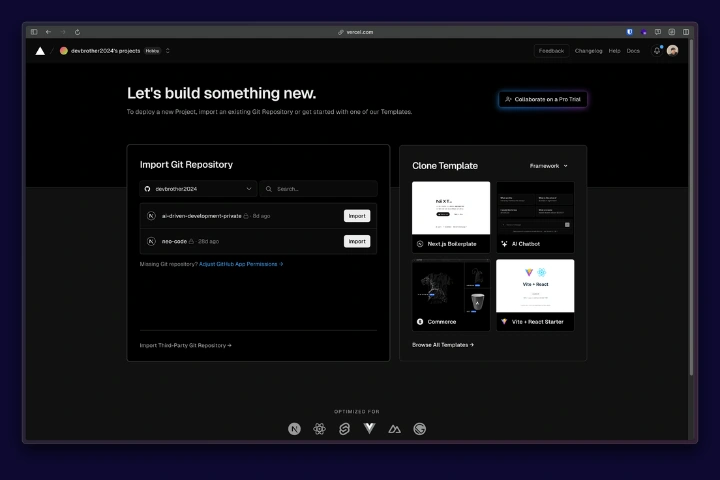Click the Vercel triangle logo
Viewport: 720px width, 480px height.
[x=40, y=51]
